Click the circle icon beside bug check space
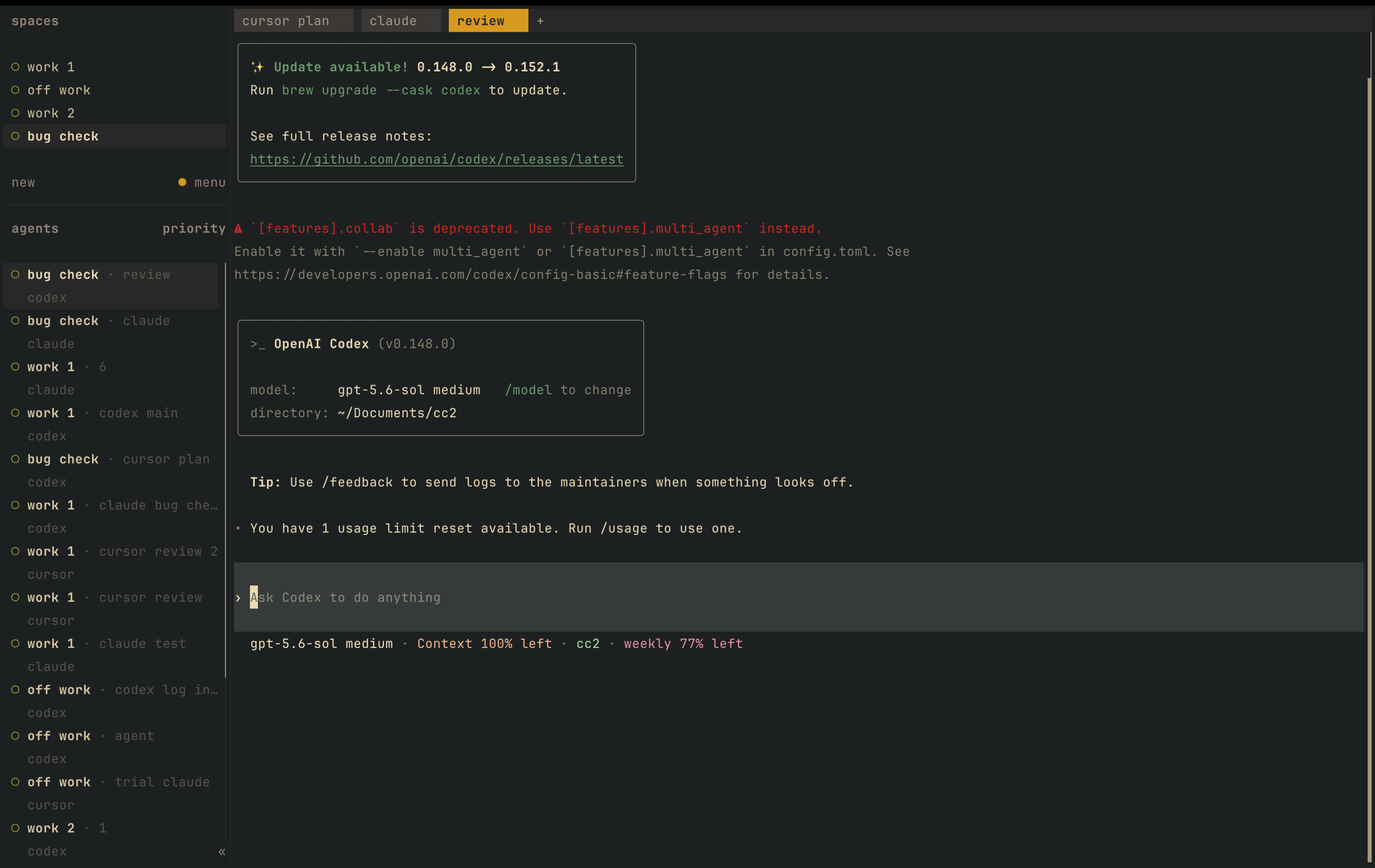Screen dimensions: 1375x868 pyautogui.click(x=15, y=136)
